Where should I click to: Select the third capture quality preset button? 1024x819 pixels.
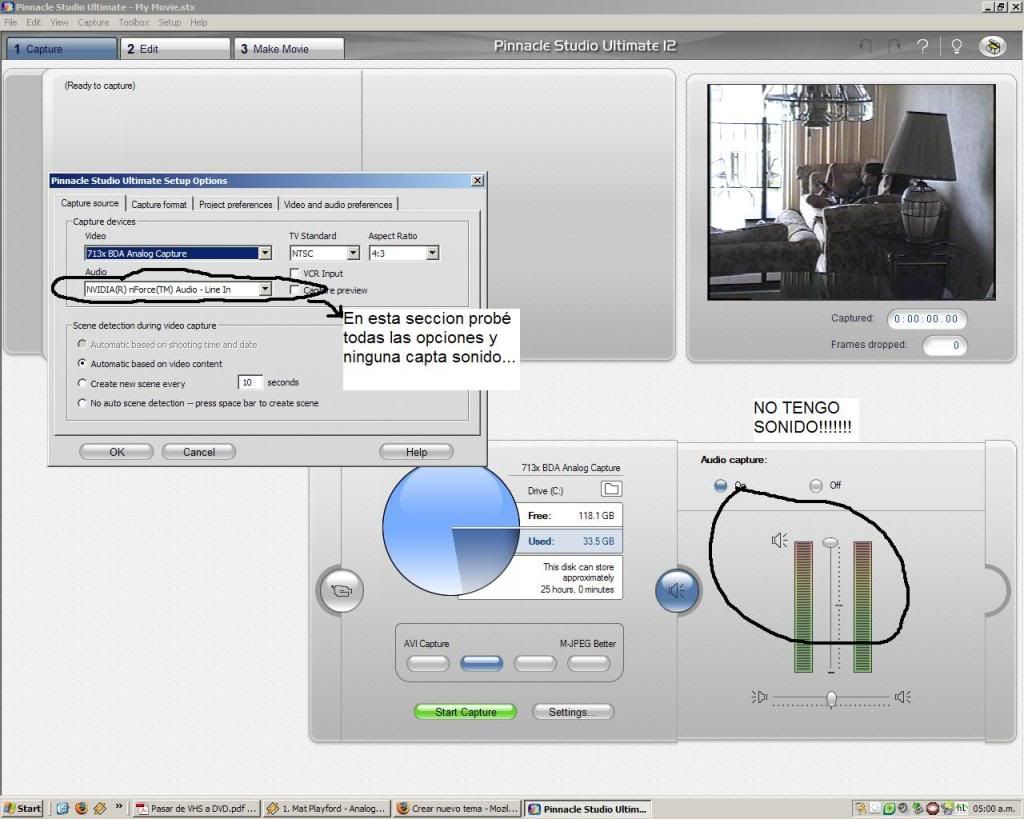(x=535, y=664)
